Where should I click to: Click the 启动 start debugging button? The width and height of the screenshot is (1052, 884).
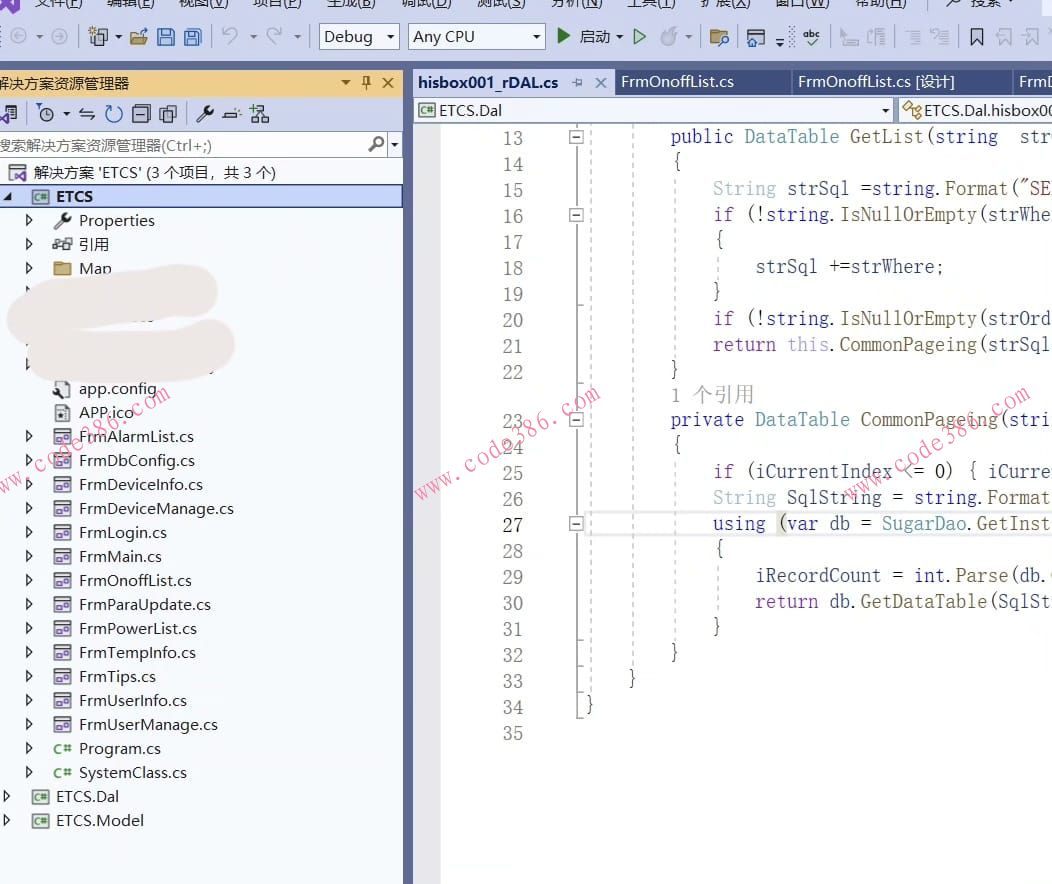(x=586, y=37)
